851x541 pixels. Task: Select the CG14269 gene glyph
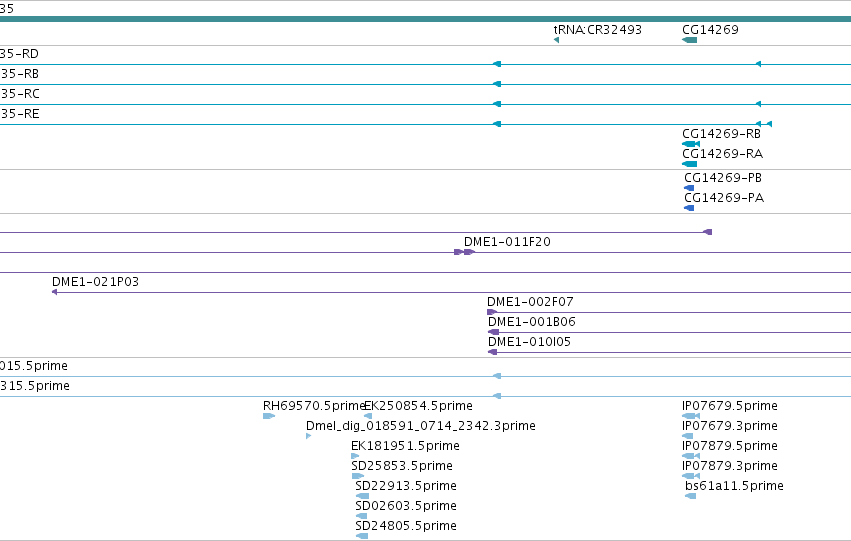(689, 40)
